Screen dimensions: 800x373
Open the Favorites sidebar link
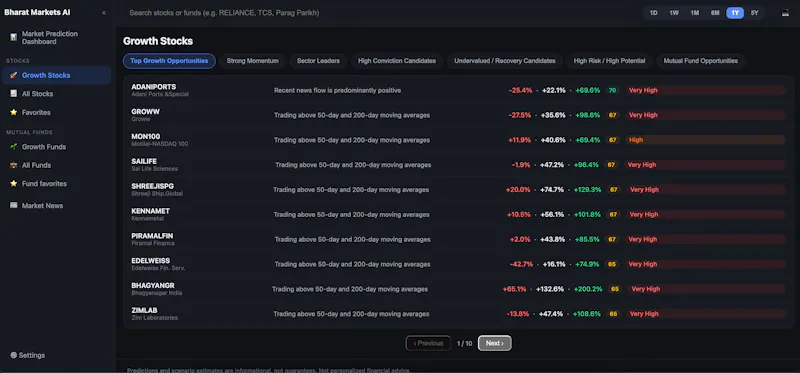(x=56, y=112)
